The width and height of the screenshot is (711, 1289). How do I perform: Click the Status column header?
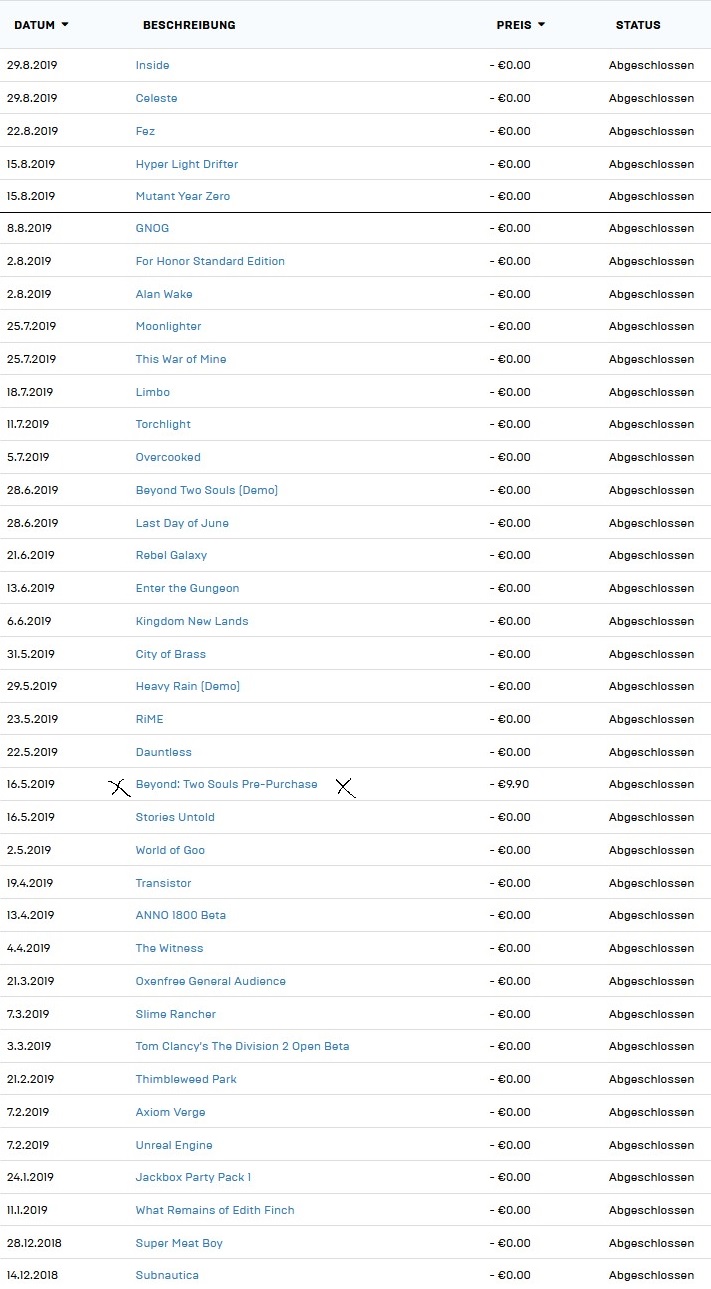click(x=638, y=25)
